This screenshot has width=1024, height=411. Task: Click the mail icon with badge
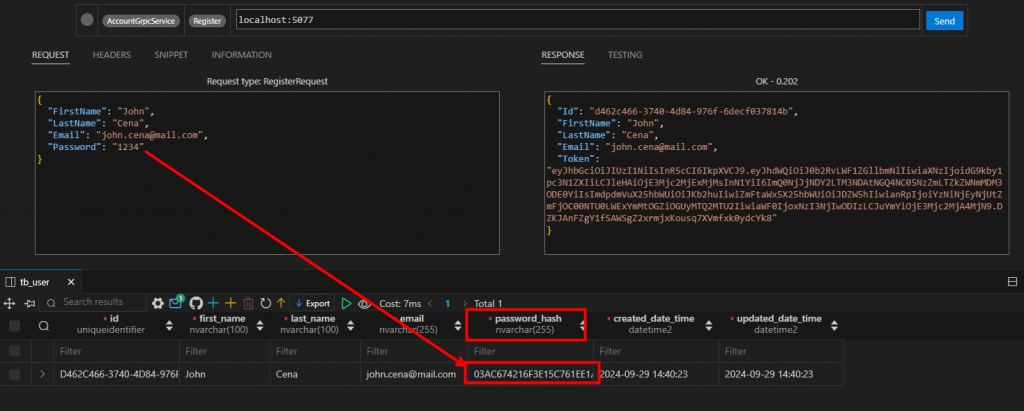[176, 303]
